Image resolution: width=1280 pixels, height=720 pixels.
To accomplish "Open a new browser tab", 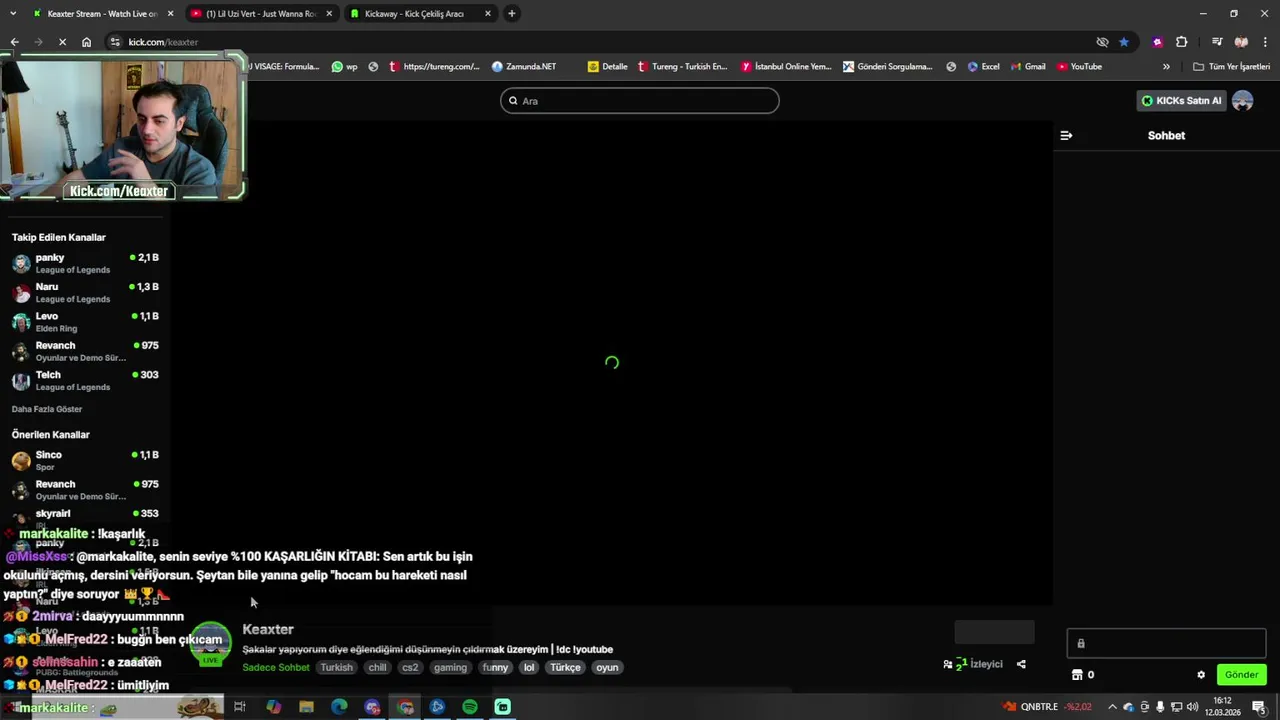I will click(512, 13).
